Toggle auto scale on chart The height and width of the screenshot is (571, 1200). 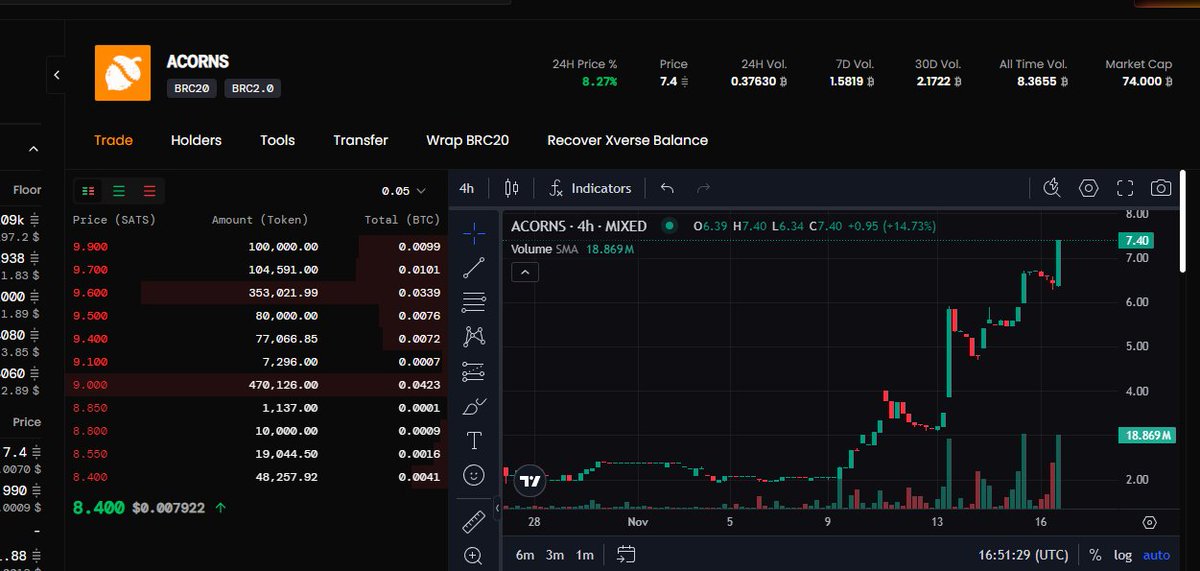(1156, 555)
